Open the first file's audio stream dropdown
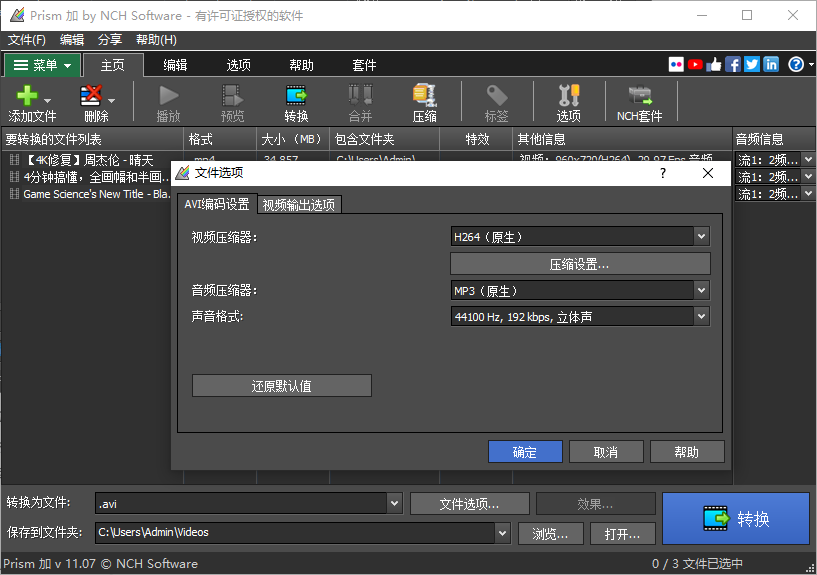This screenshot has height=575, width=817. (808, 159)
